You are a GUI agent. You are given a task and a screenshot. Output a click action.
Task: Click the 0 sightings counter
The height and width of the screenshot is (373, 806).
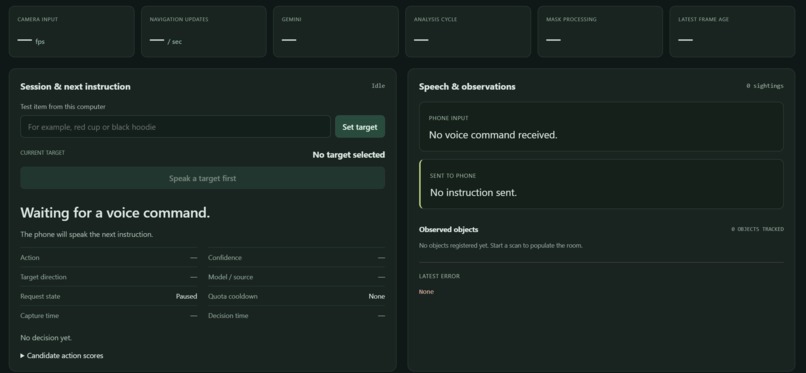click(x=765, y=86)
